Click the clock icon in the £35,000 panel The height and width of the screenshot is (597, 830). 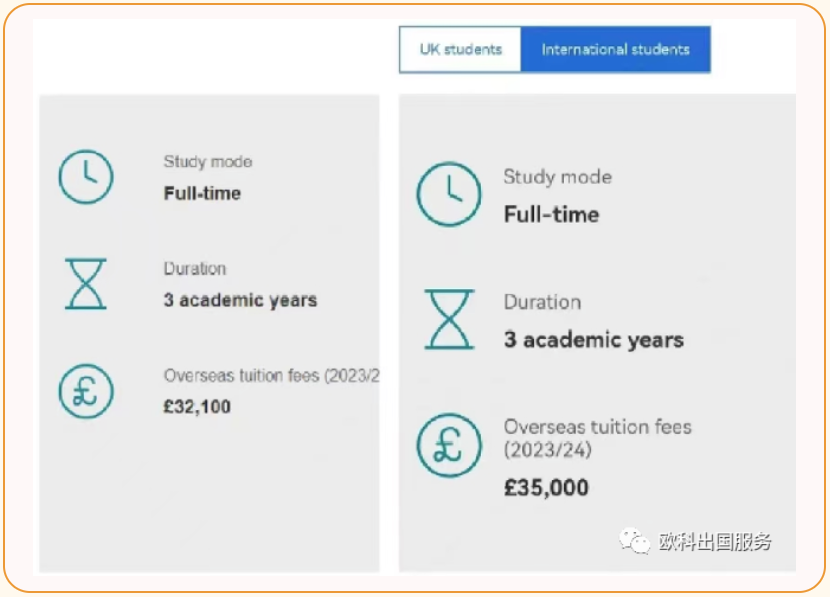pos(449,194)
